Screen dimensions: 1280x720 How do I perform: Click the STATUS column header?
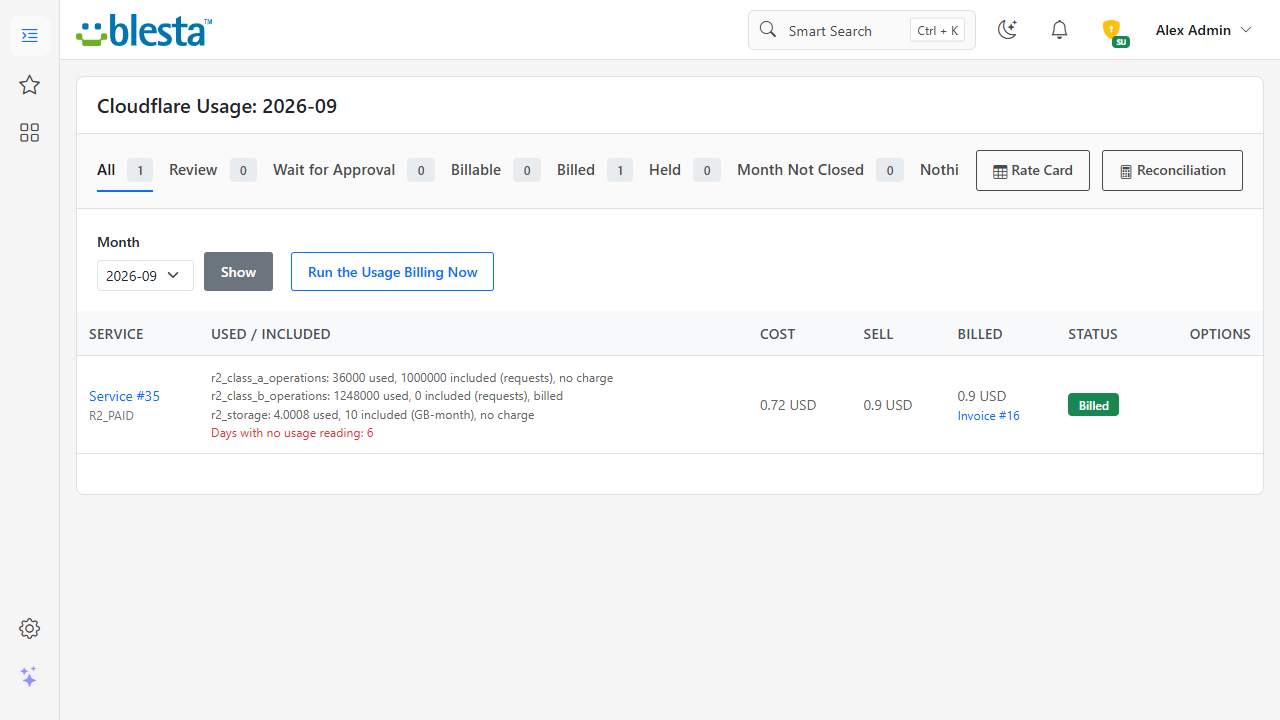coord(1093,334)
